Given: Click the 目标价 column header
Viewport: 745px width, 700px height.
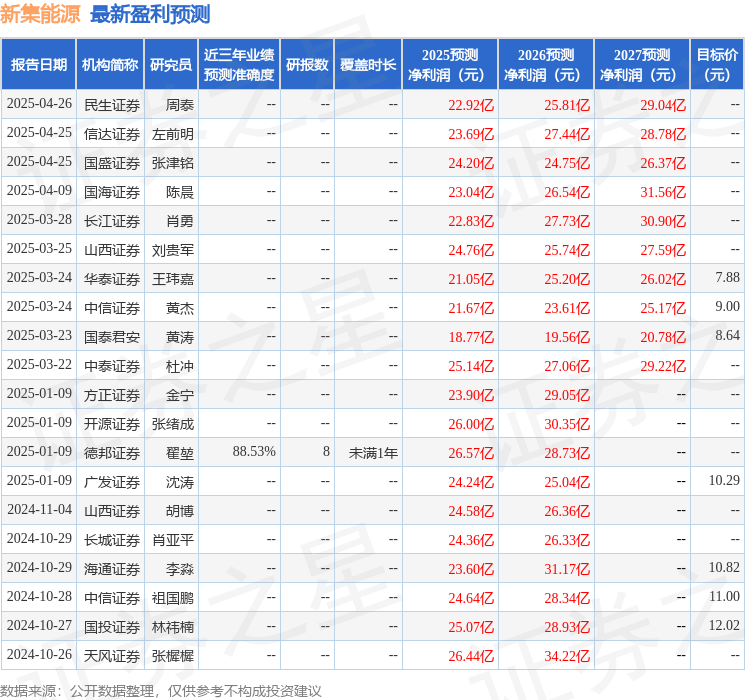Looking at the screenshot, I should [x=717, y=65].
